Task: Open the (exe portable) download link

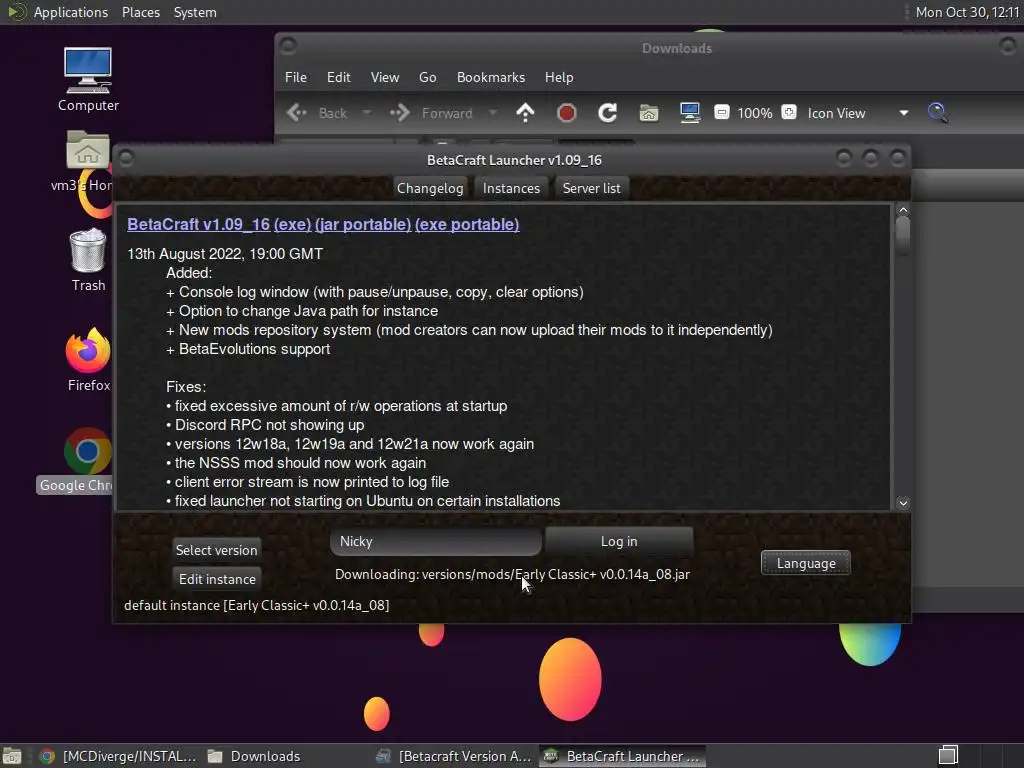Action: click(467, 224)
